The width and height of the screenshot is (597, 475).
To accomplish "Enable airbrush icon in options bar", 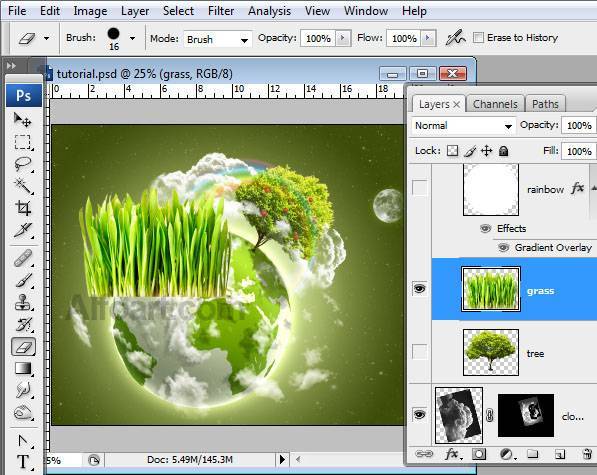I will (x=455, y=38).
